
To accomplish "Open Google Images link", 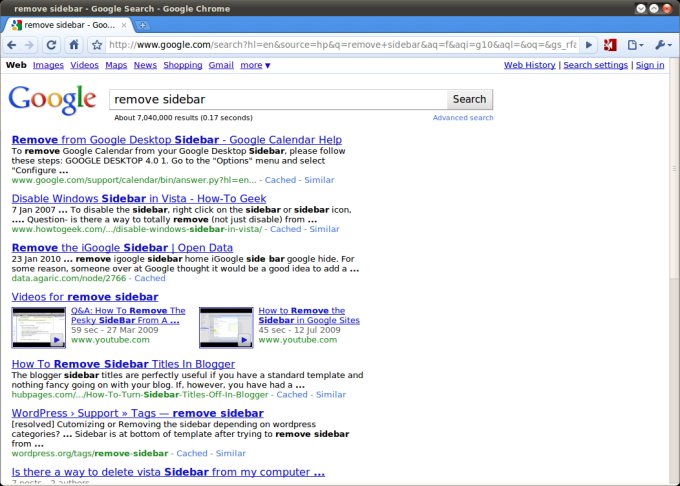I will (x=48, y=65).
